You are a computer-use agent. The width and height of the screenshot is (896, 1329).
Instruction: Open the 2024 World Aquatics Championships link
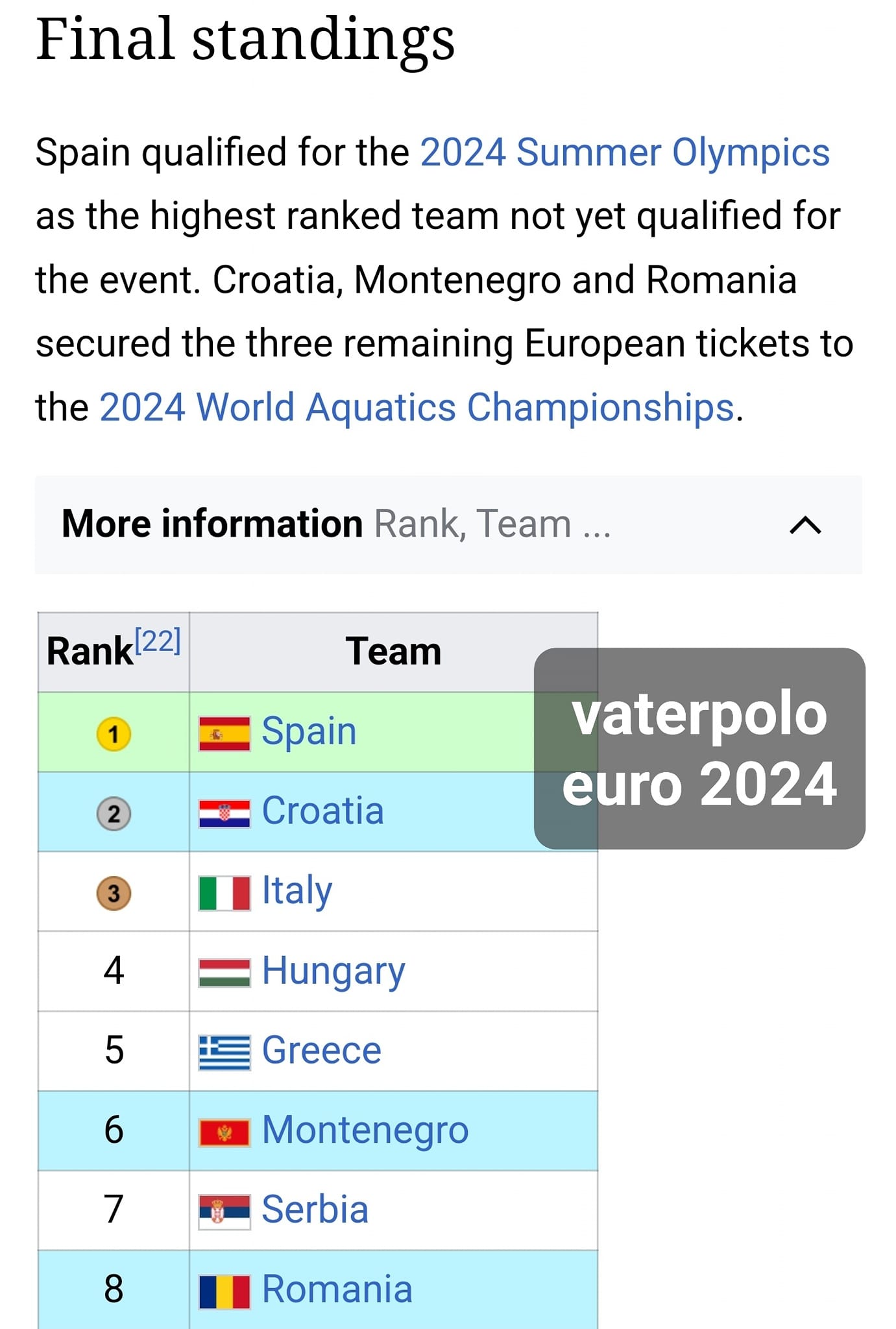(417, 408)
